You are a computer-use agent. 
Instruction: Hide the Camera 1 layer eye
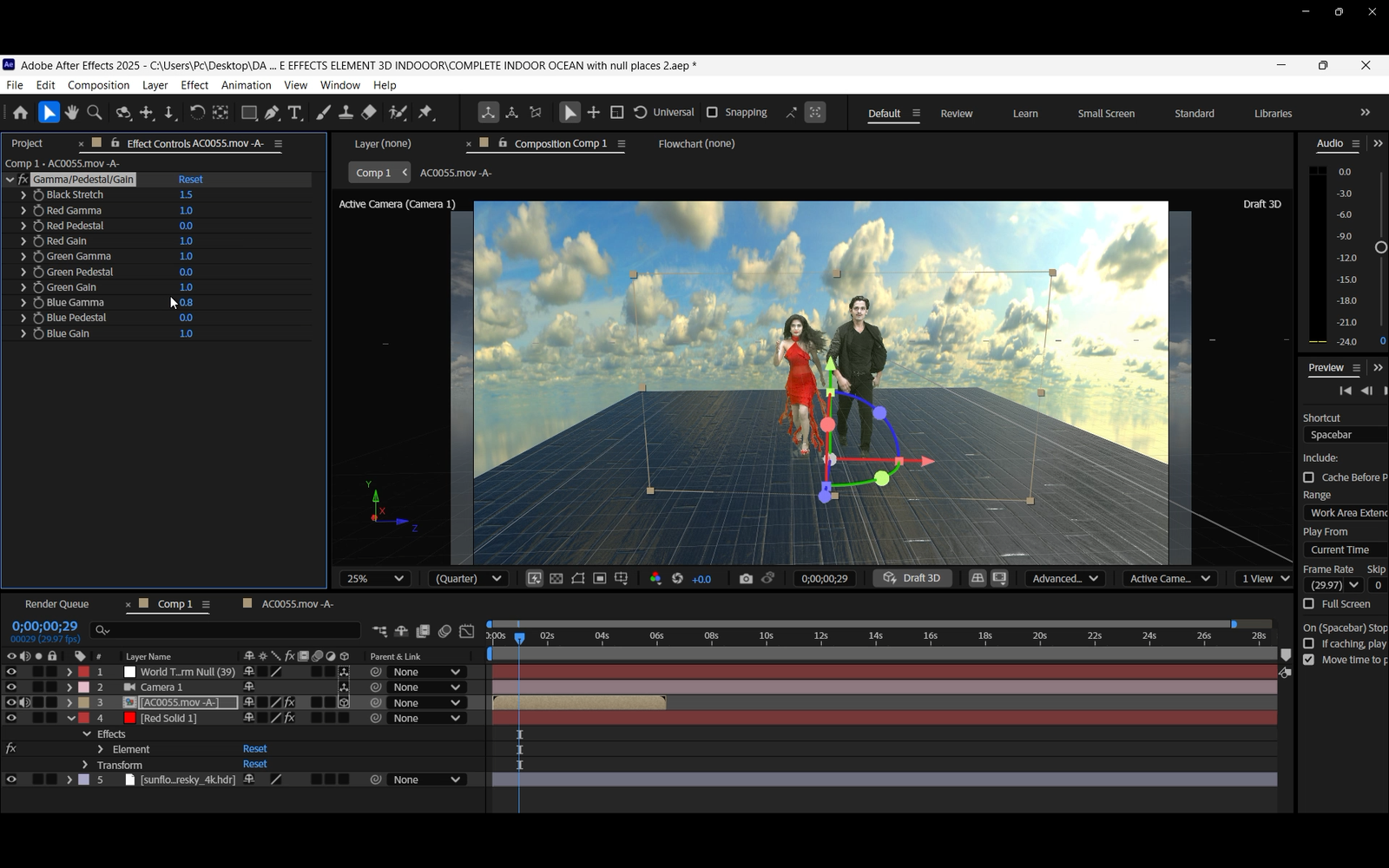click(x=11, y=687)
